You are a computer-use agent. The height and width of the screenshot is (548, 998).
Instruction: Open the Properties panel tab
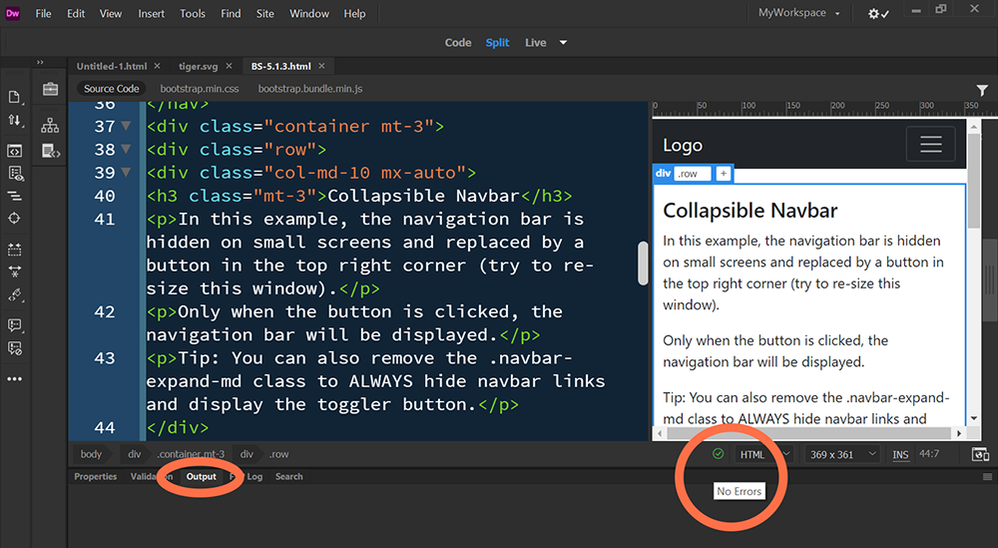pyautogui.click(x=95, y=477)
